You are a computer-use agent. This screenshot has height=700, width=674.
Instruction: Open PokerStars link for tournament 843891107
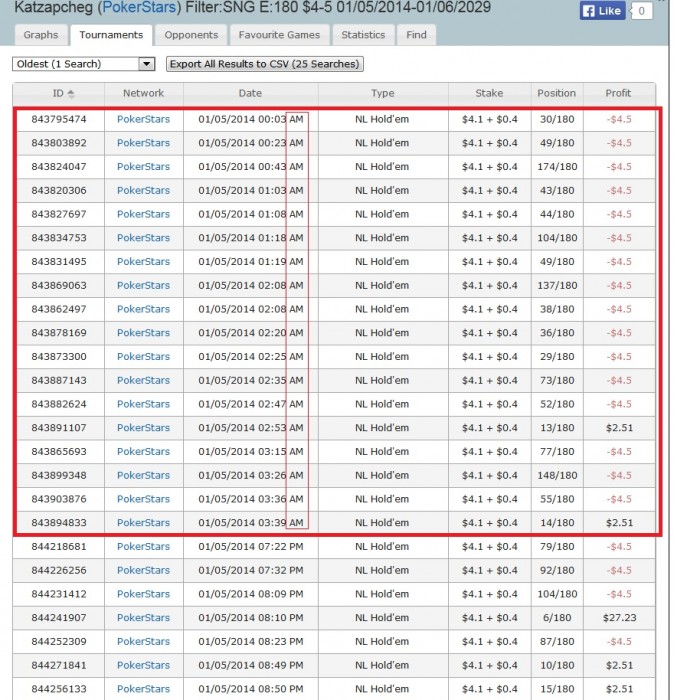(x=144, y=428)
